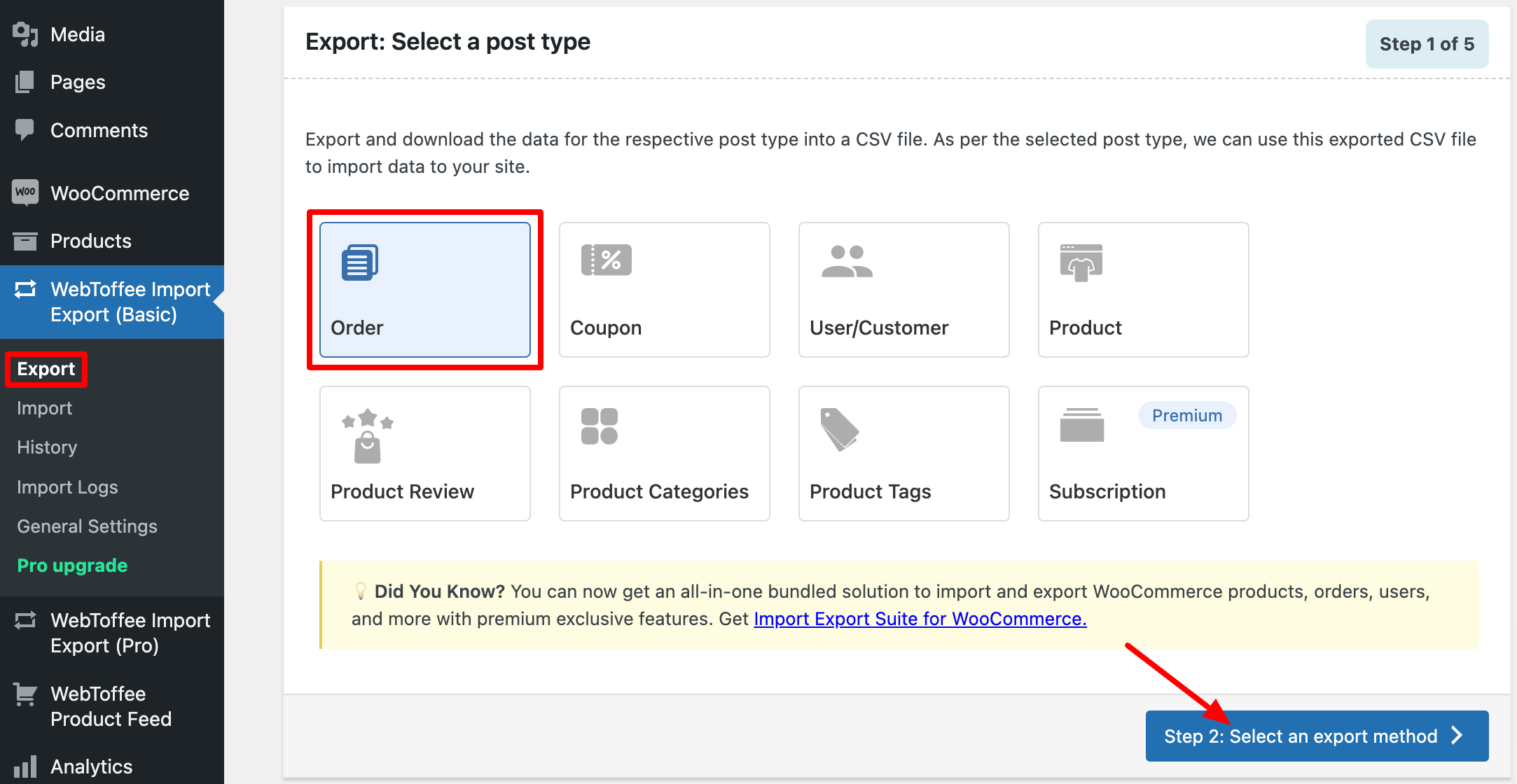The width and height of the screenshot is (1517, 784).
Task: Click the User/Customer people icon
Action: [x=847, y=261]
